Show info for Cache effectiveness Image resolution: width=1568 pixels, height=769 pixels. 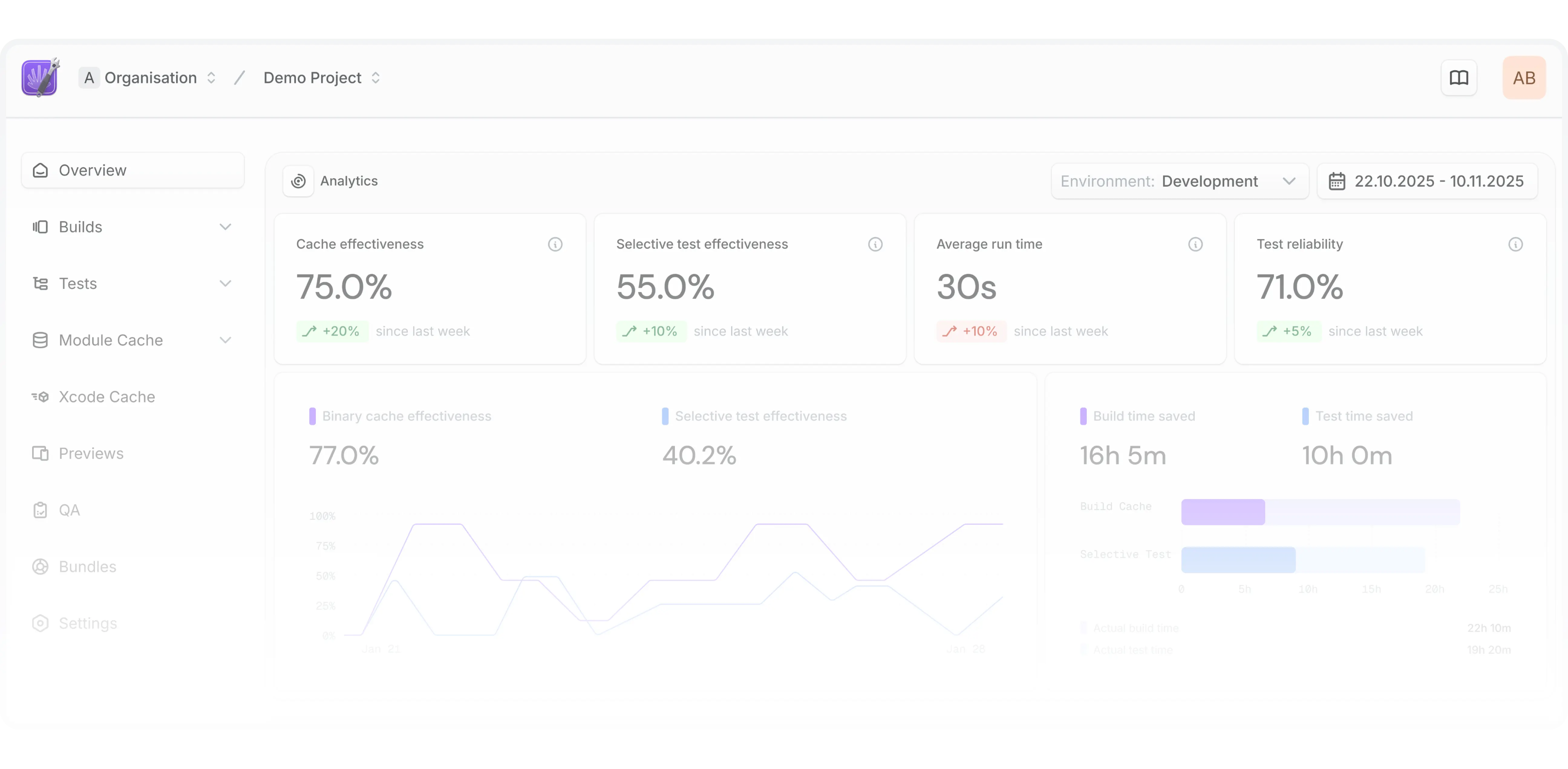tap(554, 244)
